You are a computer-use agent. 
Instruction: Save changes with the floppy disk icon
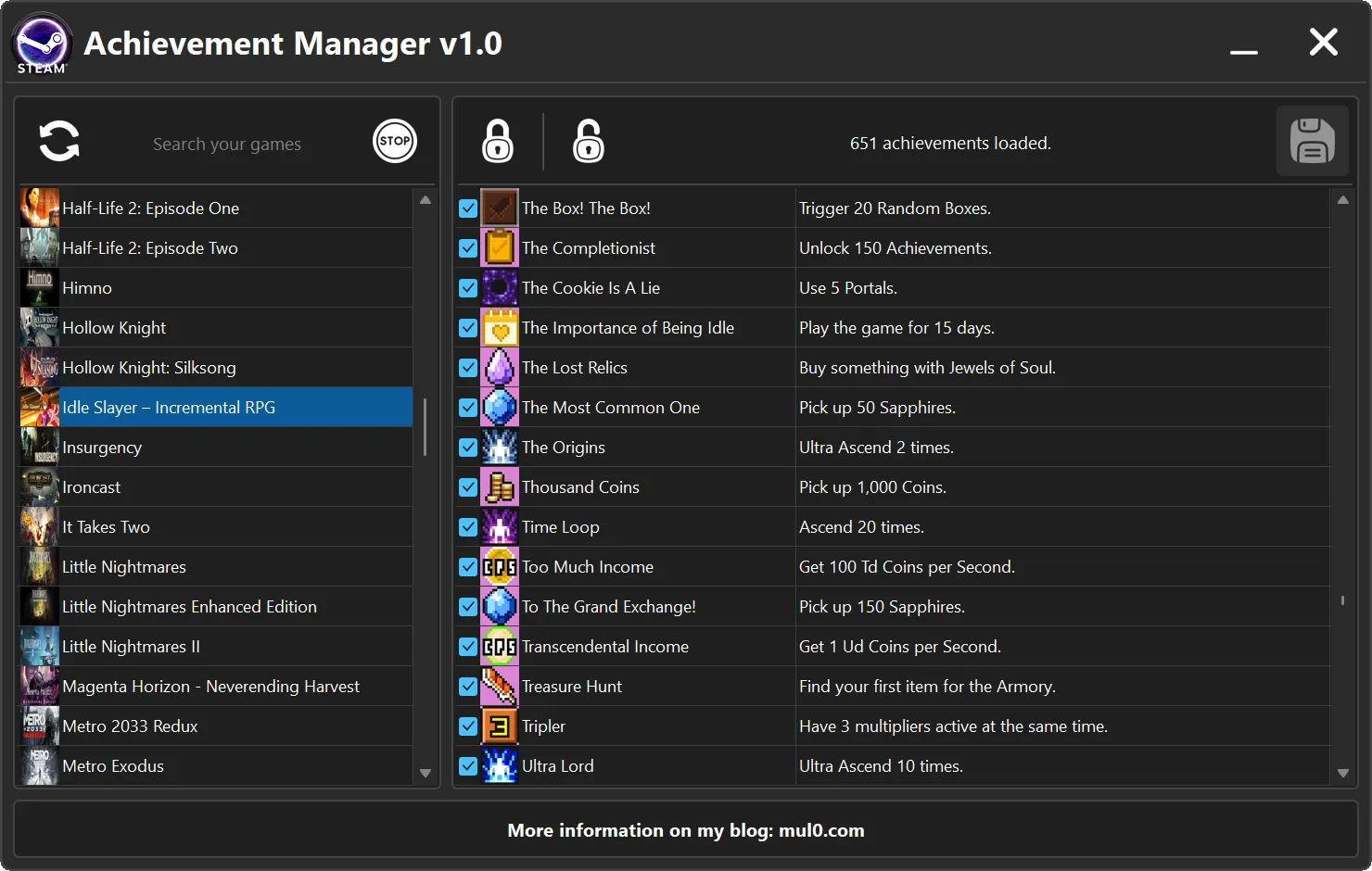(x=1313, y=142)
